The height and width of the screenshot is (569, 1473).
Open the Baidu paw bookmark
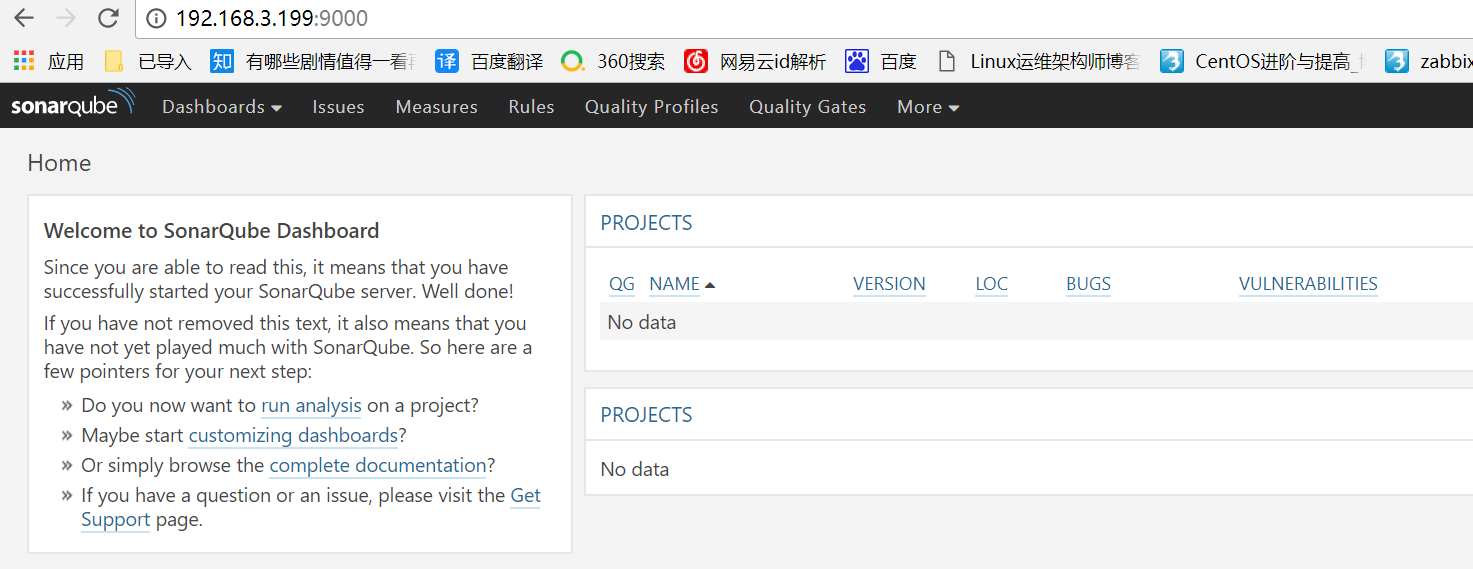(881, 61)
